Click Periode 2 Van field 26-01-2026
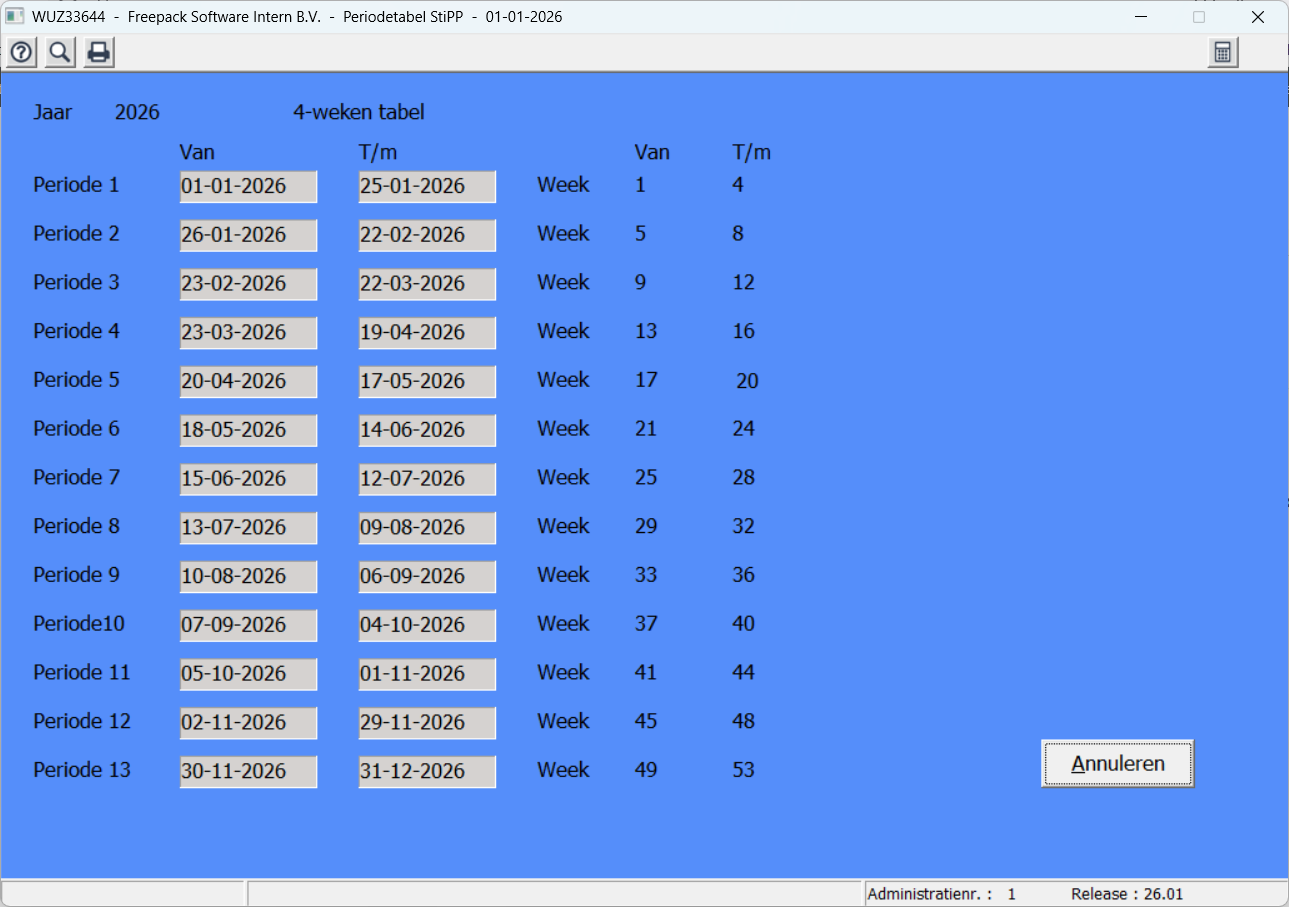1289x907 pixels. [x=248, y=235]
